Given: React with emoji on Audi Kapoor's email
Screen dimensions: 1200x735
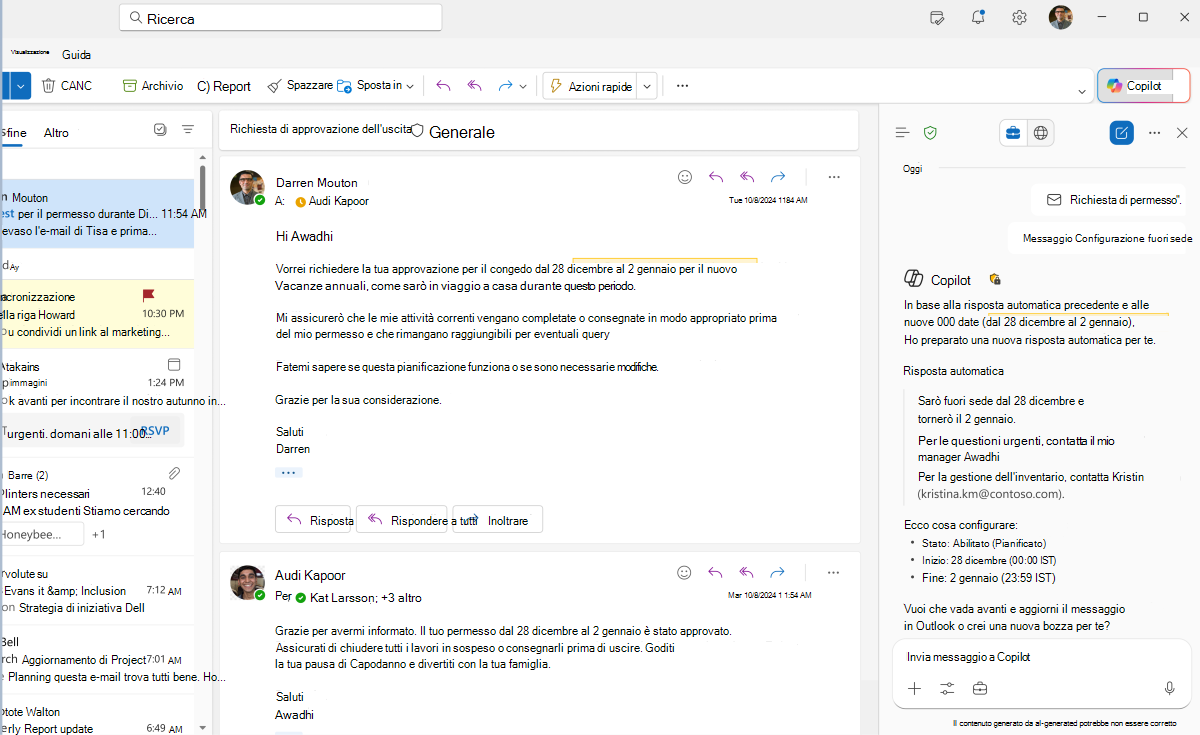Looking at the screenshot, I should pos(684,573).
